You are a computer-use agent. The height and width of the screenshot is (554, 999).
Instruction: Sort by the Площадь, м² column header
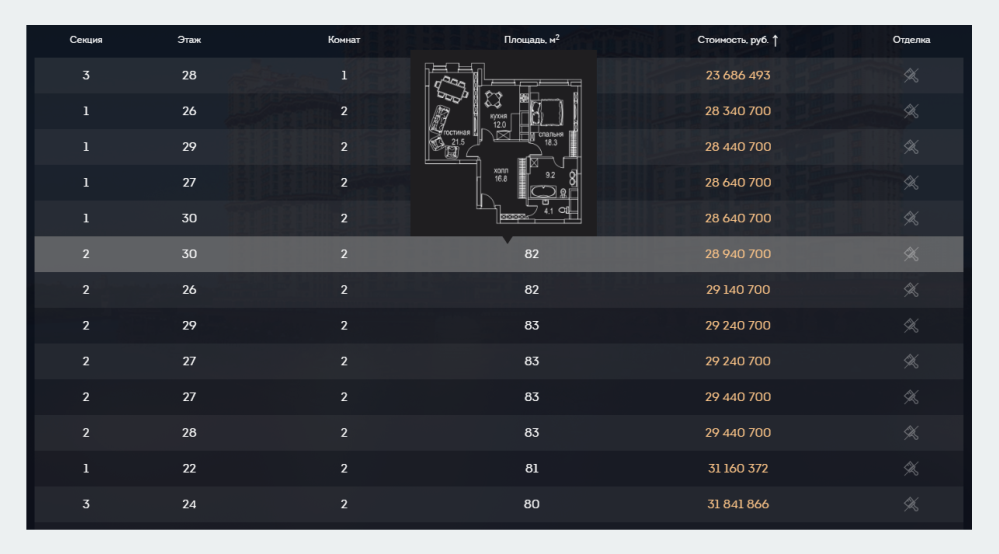pos(531,39)
